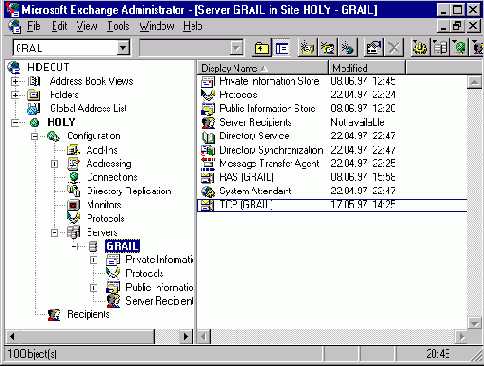Screen dimensions: 484x366
Task: Select the Message Transfer Agent icon
Action: tap(208, 163)
